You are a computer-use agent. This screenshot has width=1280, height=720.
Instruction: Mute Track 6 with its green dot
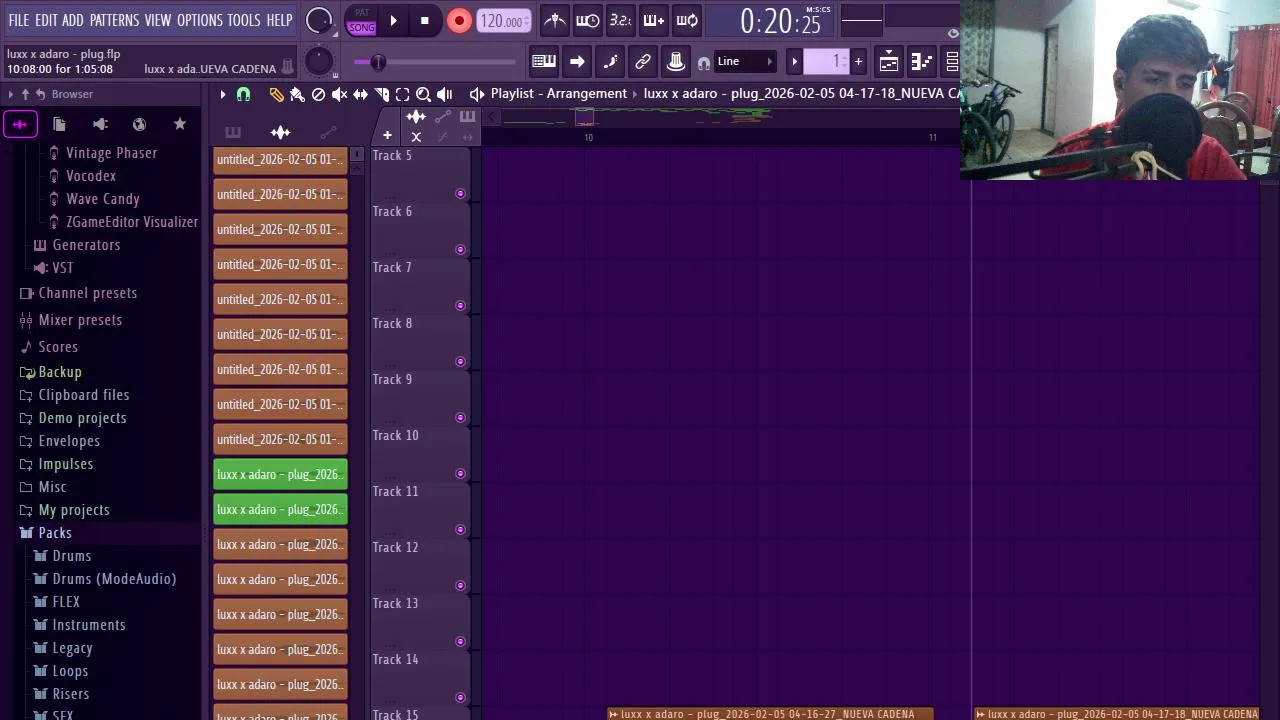click(x=460, y=250)
